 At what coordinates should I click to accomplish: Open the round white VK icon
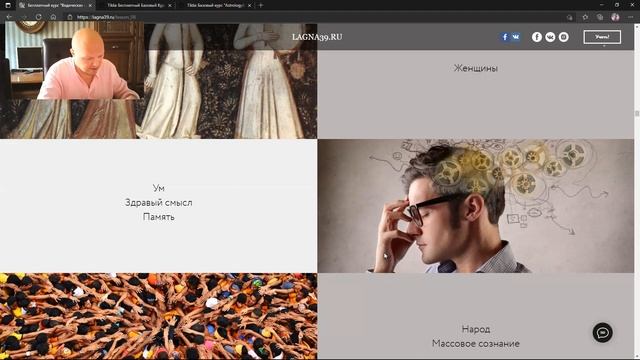coord(550,37)
